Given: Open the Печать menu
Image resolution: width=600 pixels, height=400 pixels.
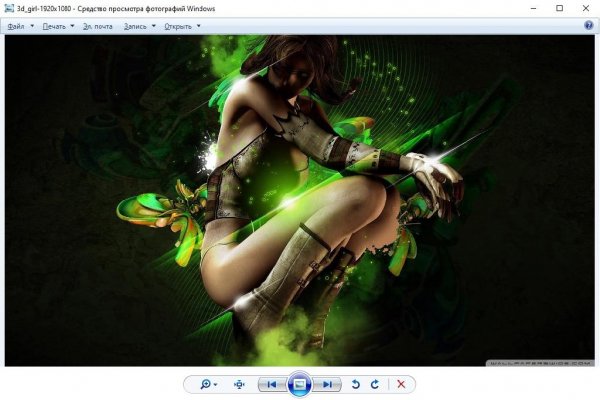Looking at the screenshot, I should pyautogui.click(x=54, y=26).
